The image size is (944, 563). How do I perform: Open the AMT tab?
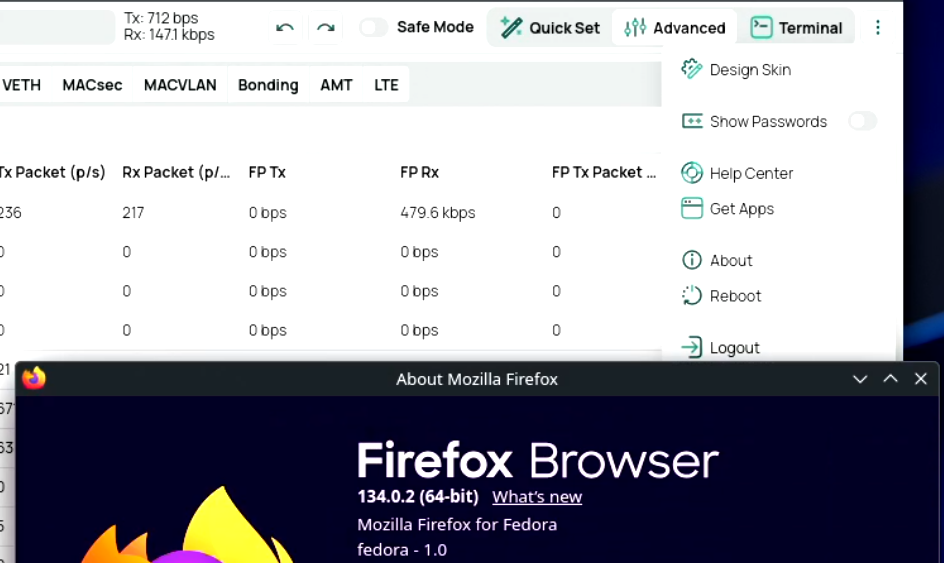click(336, 85)
